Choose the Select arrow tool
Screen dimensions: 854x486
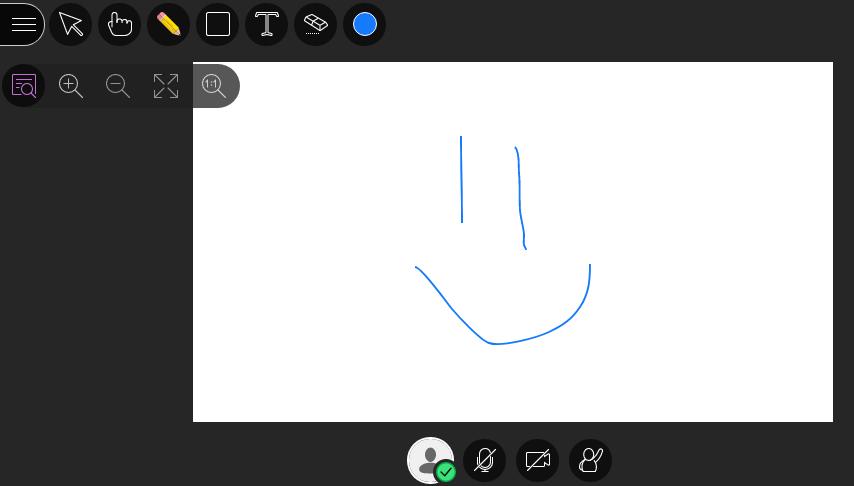click(71, 25)
